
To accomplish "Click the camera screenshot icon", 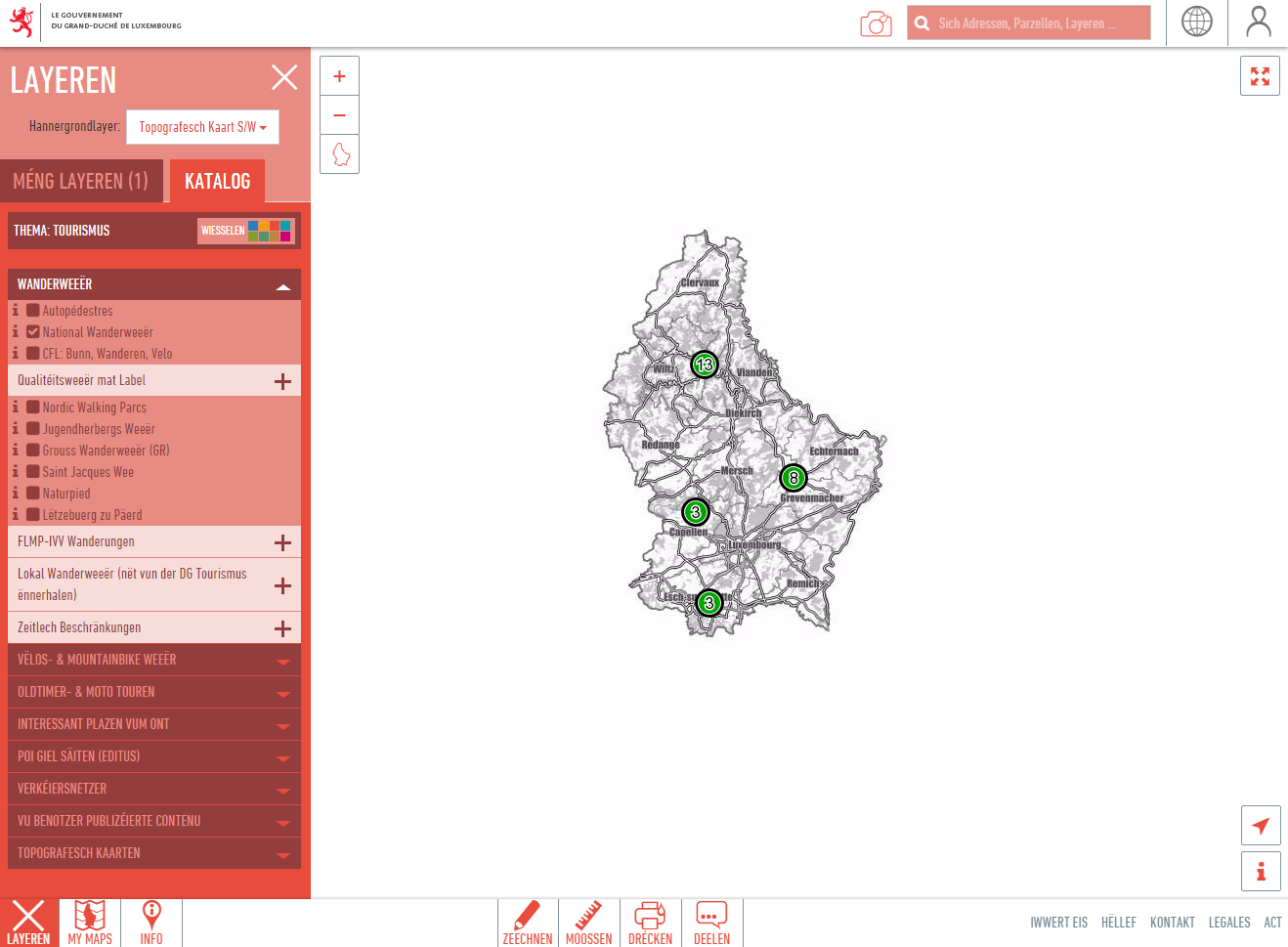I will 876,23.
